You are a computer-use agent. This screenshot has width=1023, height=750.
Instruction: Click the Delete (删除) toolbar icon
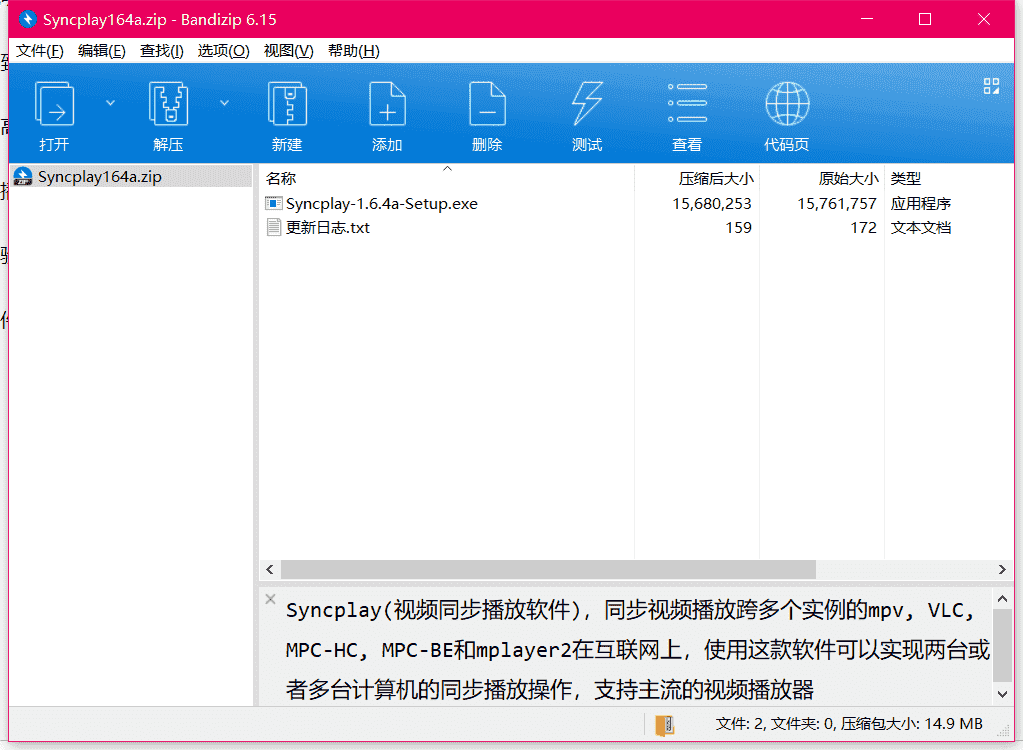[487, 104]
